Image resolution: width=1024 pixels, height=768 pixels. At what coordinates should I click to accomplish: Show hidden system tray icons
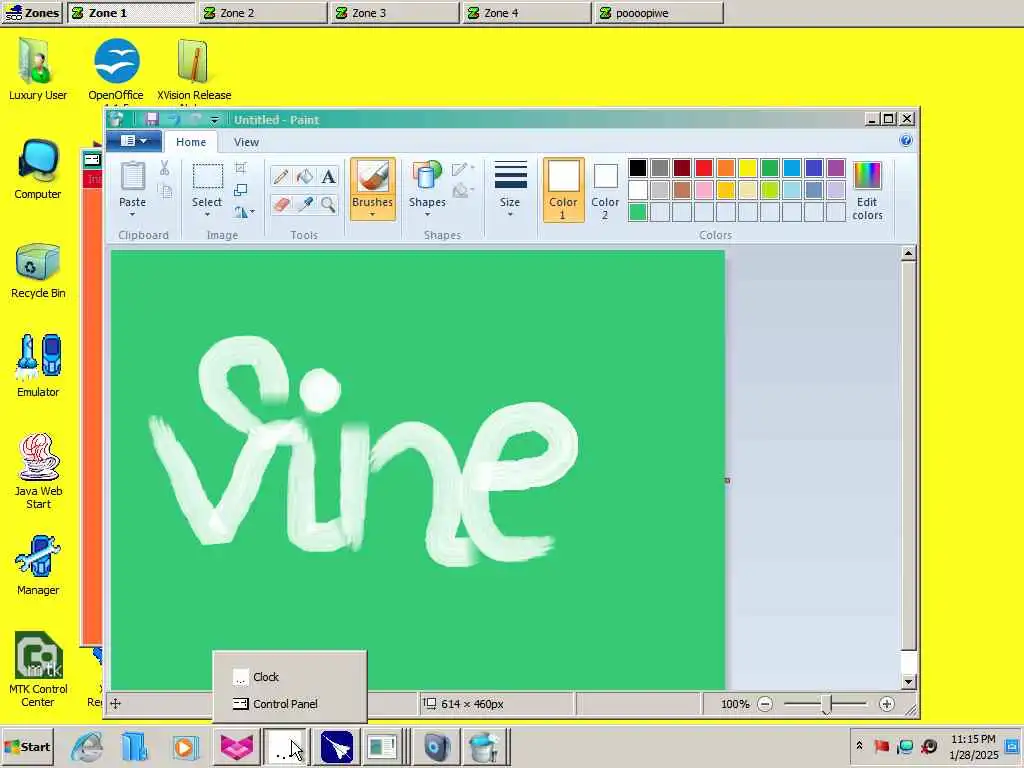click(x=859, y=746)
